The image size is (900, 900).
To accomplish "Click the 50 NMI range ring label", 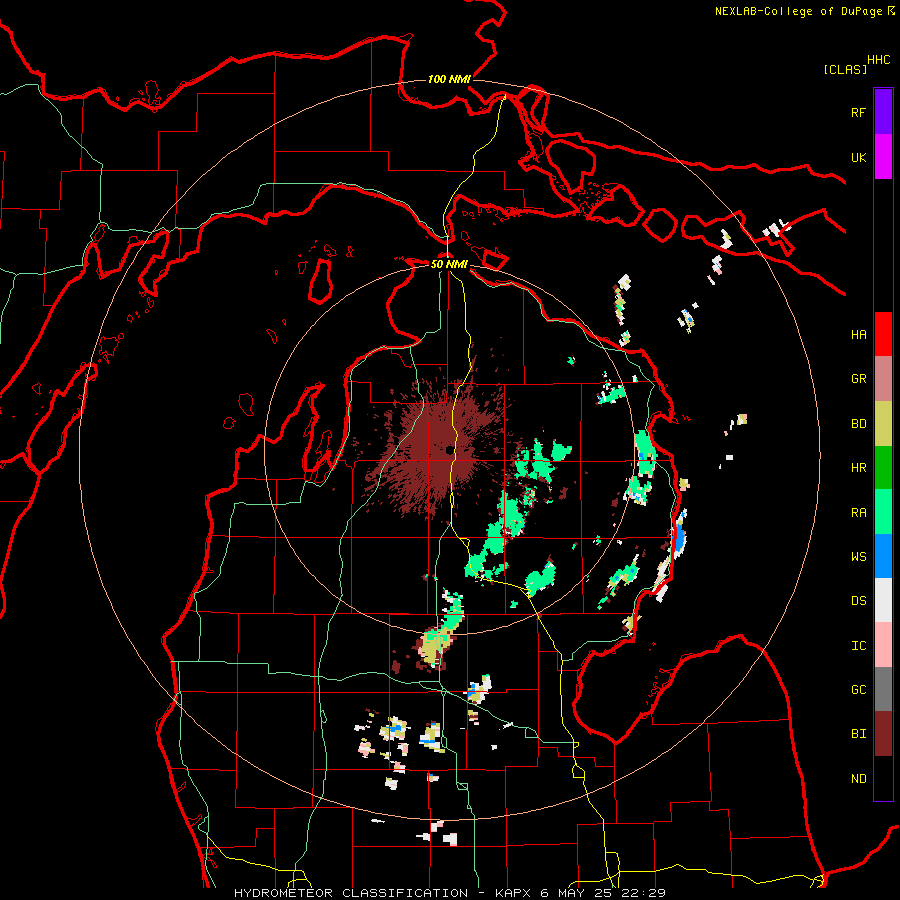I will tap(449, 264).
